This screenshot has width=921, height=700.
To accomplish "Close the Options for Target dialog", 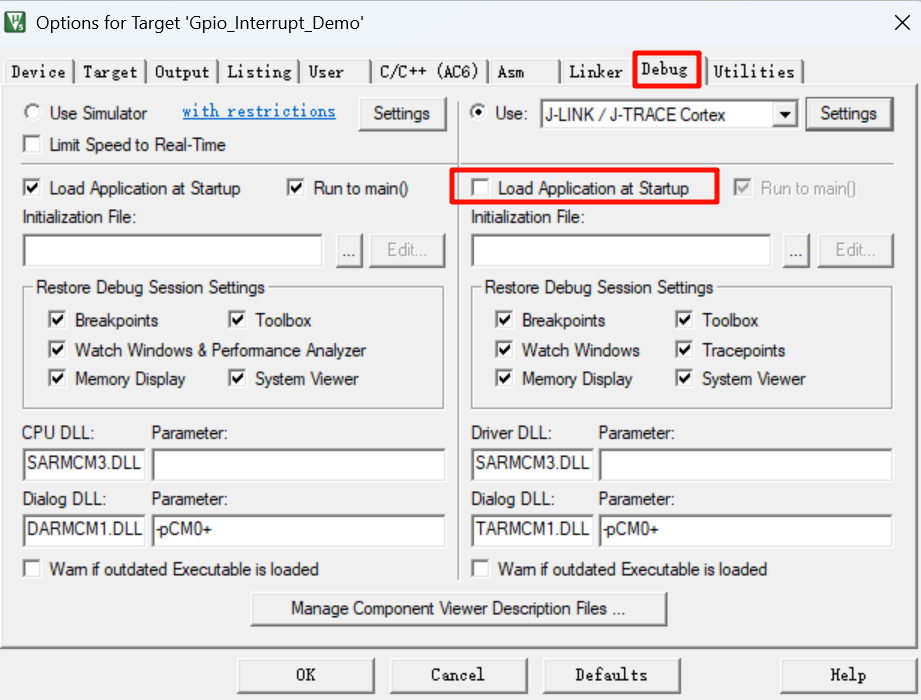I will click(902, 22).
